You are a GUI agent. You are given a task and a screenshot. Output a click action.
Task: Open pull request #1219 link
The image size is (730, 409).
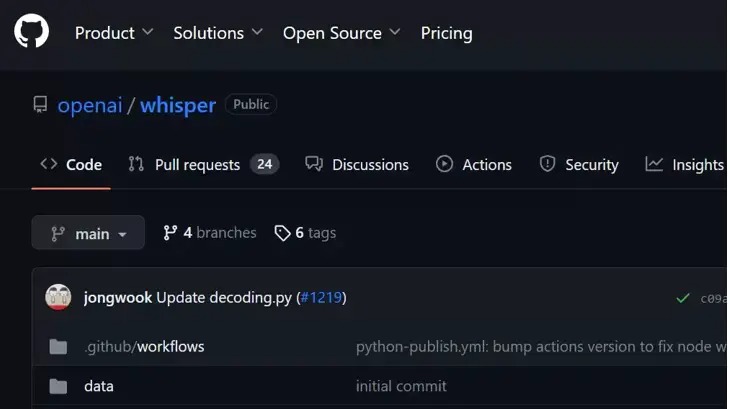click(321, 298)
